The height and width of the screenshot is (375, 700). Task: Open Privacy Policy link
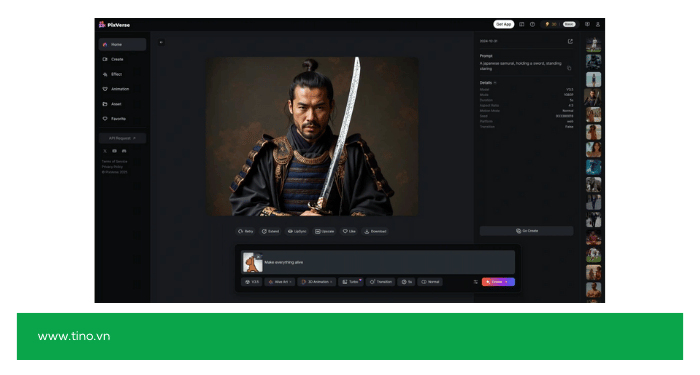tap(112, 167)
